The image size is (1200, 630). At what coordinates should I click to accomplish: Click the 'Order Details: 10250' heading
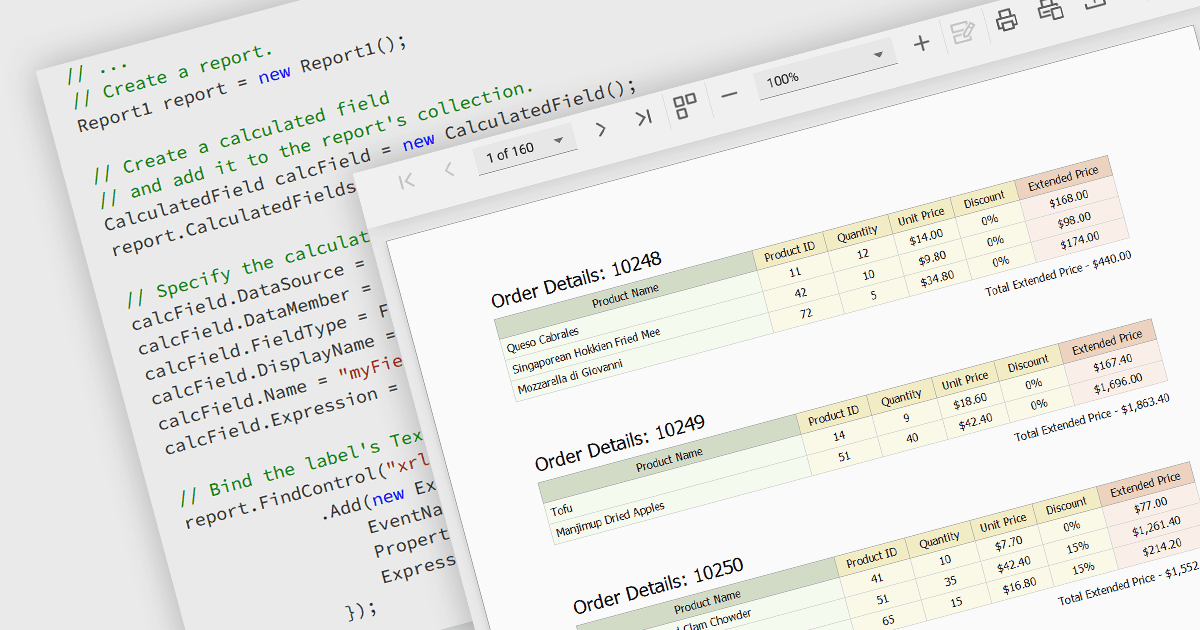658,586
